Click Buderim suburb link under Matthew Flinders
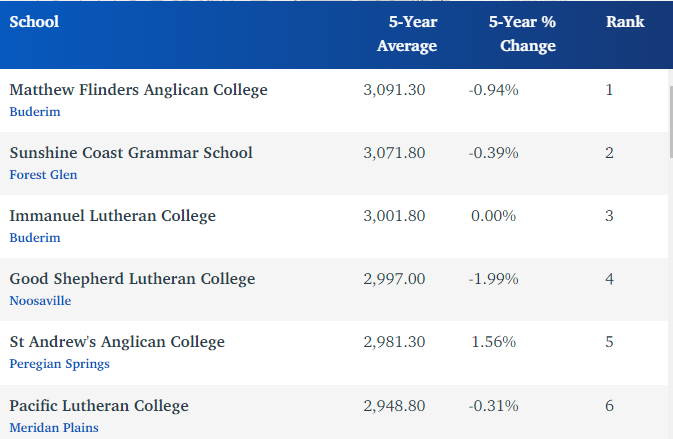Image resolution: width=673 pixels, height=439 pixels. [x=35, y=112]
